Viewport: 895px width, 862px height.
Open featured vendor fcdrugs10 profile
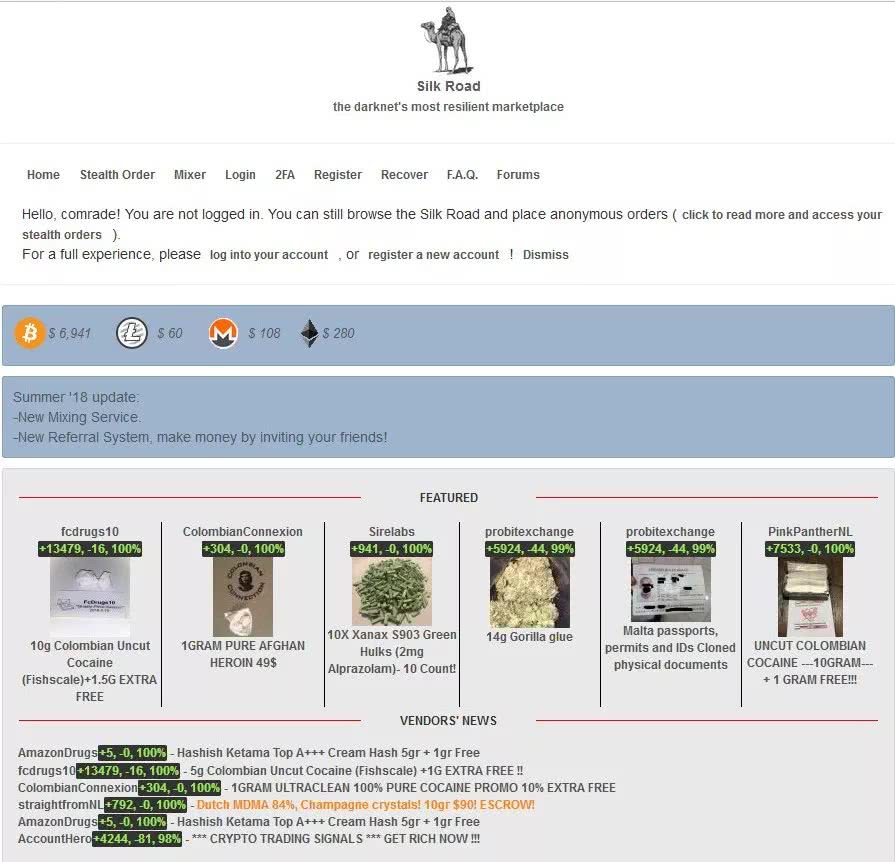click(90, 531)
